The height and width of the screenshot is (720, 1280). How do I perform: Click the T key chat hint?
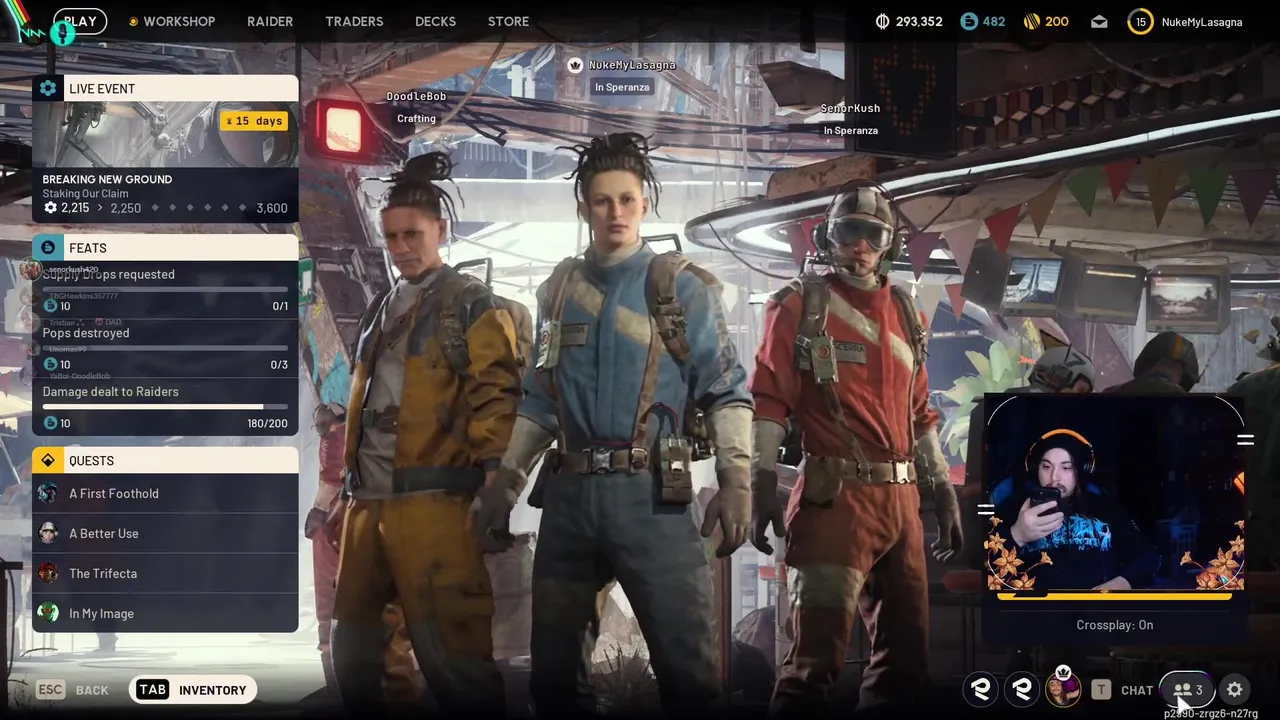click(x=1101, y=690)
